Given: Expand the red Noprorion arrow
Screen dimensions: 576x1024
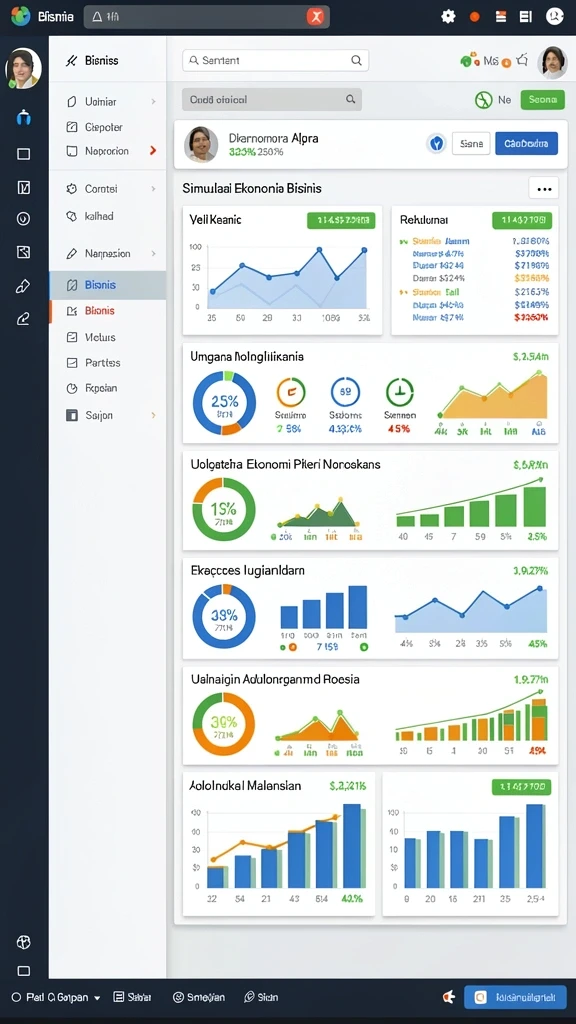Looking at the screenshot, I should click(x=153, y=151).
